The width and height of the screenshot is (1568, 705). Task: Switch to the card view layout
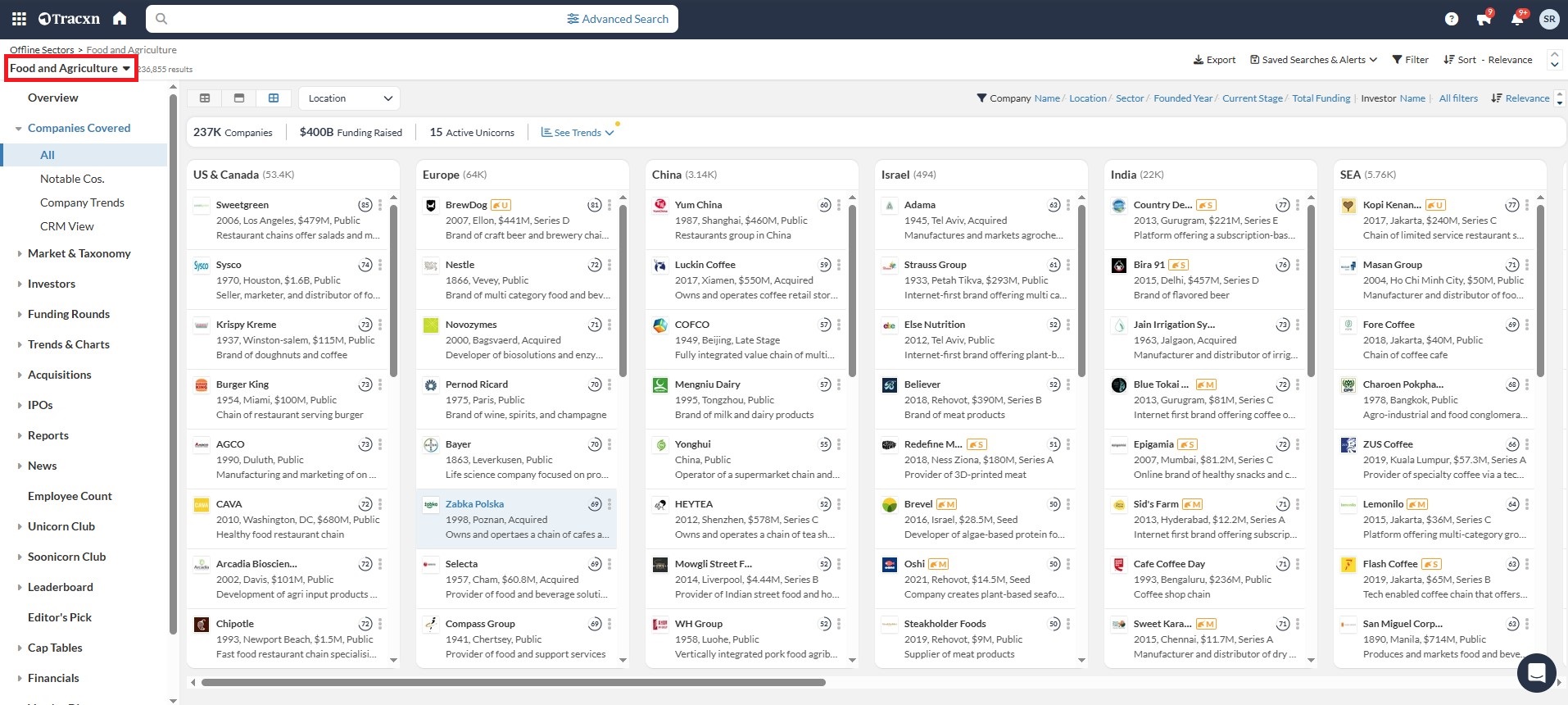pyautogui.click(x=239, y=98)
